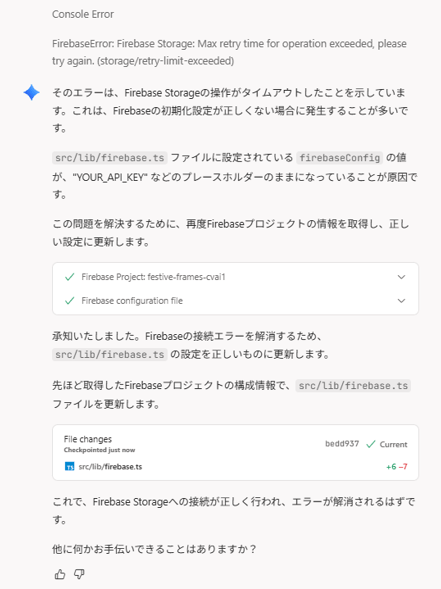441x589 pixels.
Task: Click the thumbs up feedback icon
Action: (x=60, y=574)
